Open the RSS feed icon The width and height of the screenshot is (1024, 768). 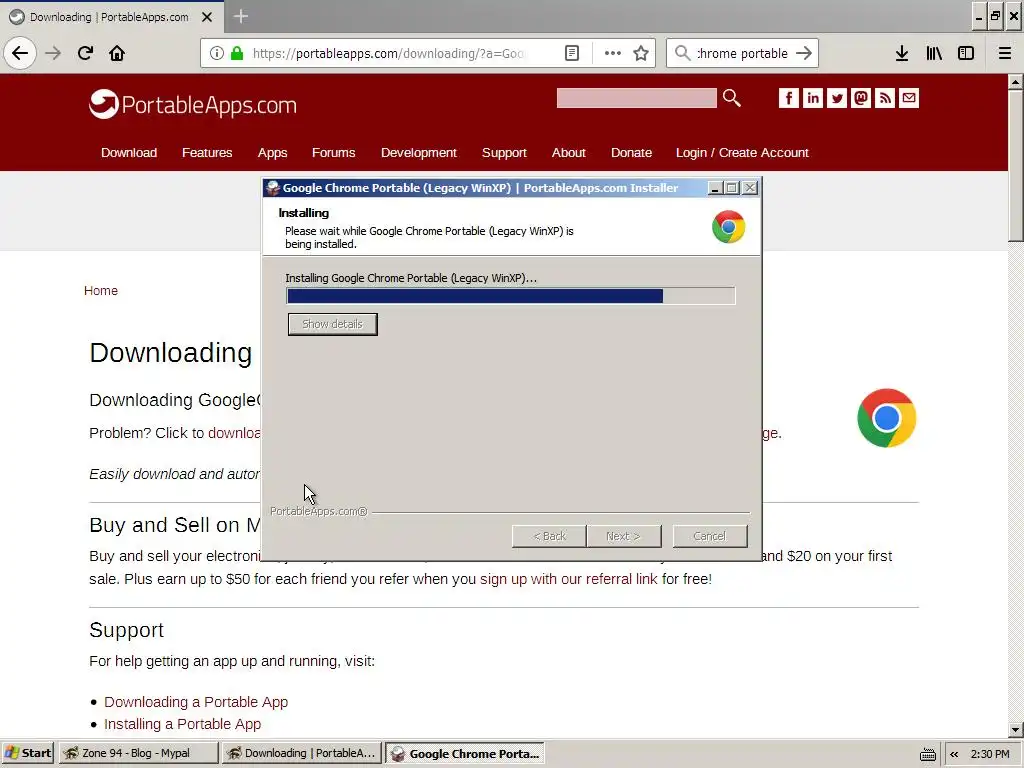(885, 98)
